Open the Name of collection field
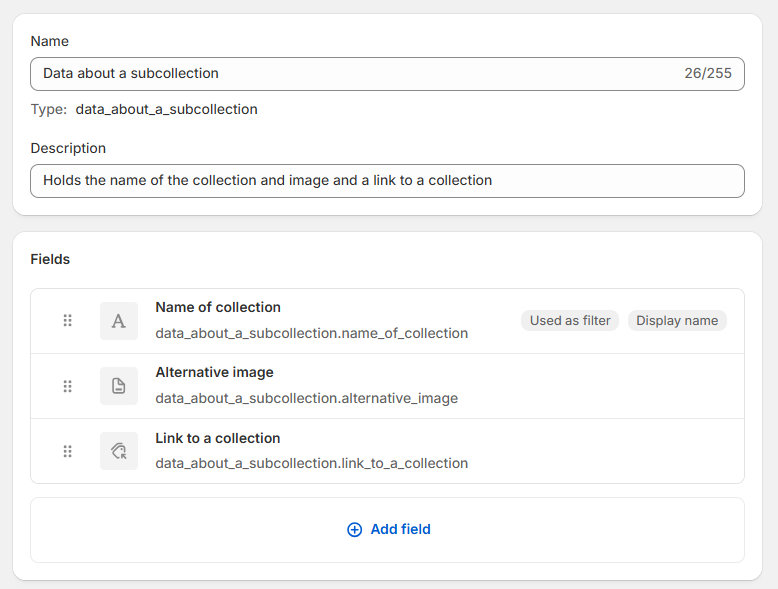Viewport: 778px width, 589px height. [x=218, y=308]
